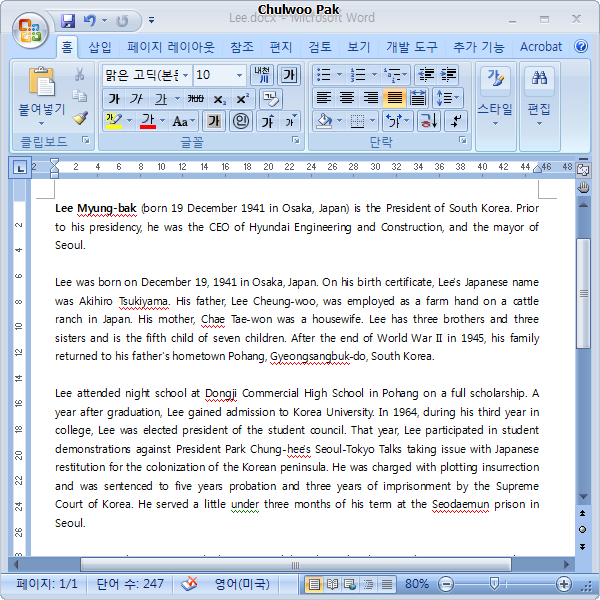Open the 페이지 레이아웃 tab

[171, 47]
